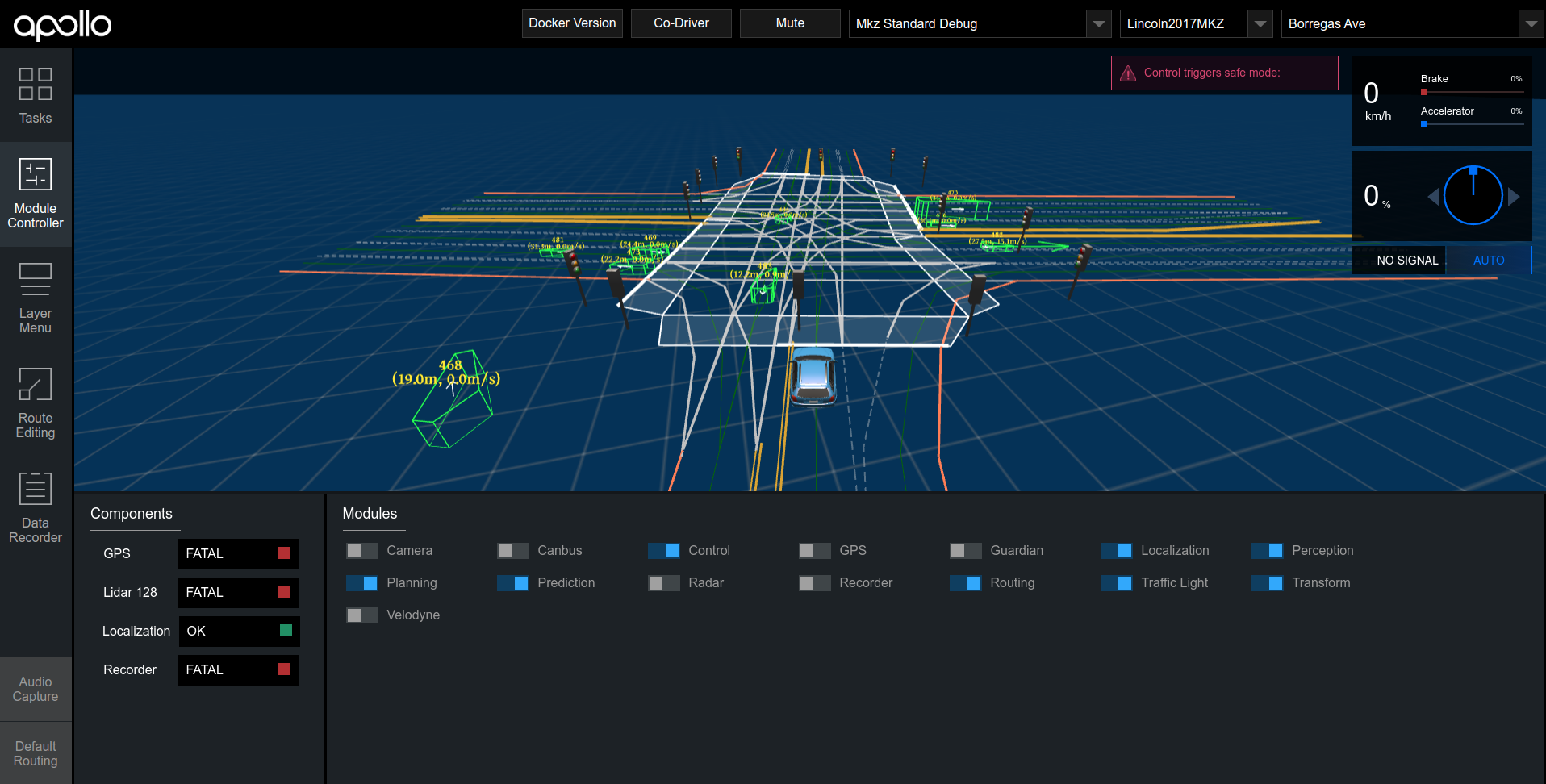Disable the Localization module switch
Screen dimensions: 1546x784
[1117, 551]
